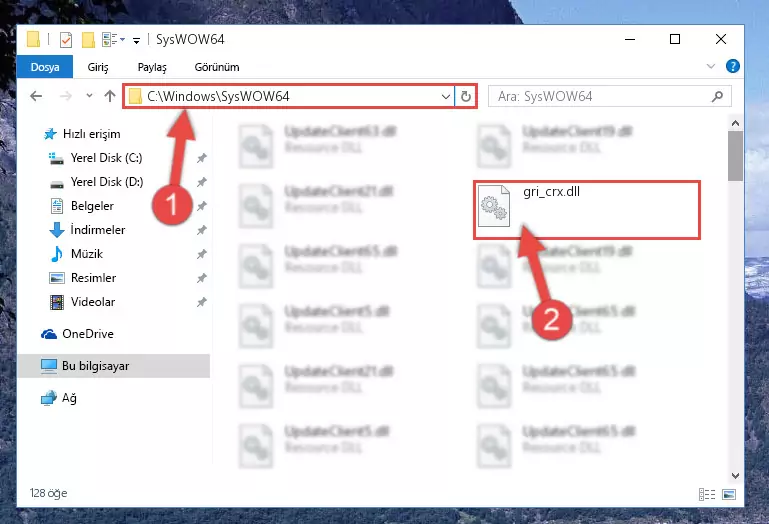The image size is (769, 524).
Task: Click the Ağ network icon
Action: point(49,398)
